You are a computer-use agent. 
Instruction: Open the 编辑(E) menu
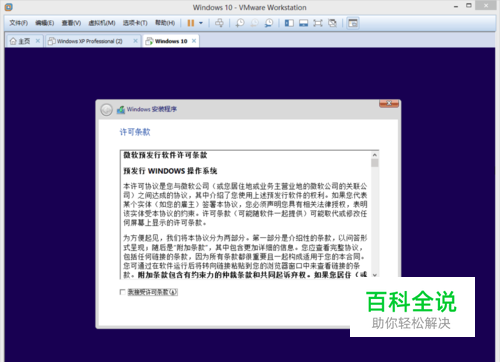[45, 23]
